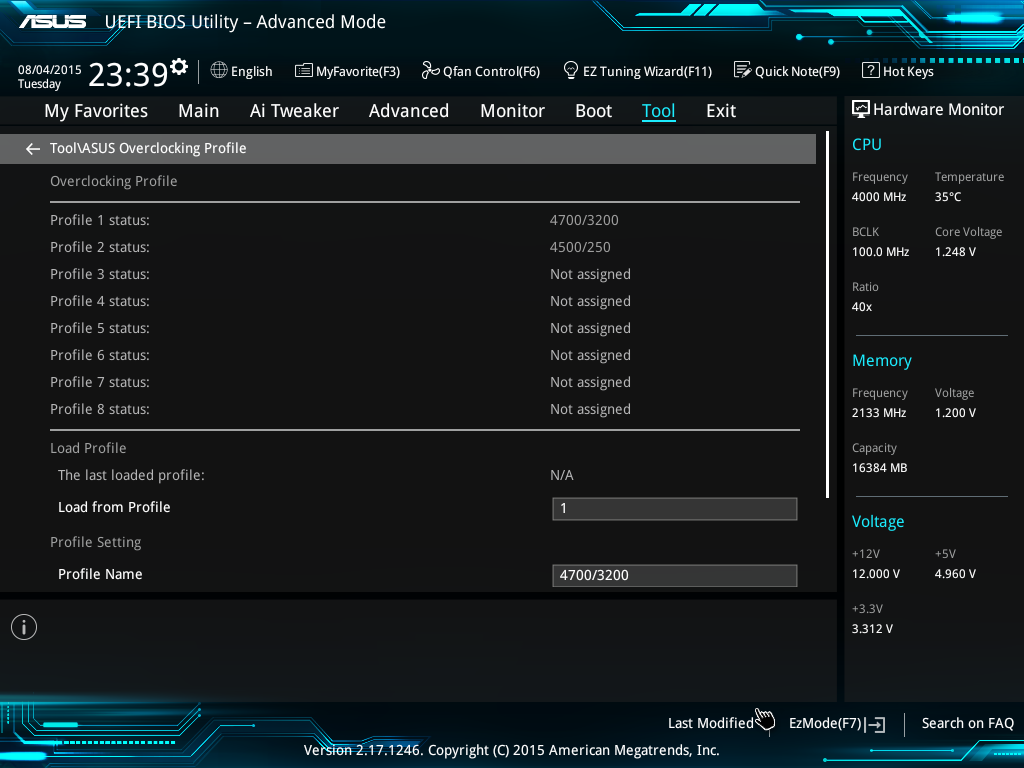1024x768 pixels.
Task: Select Profile 2 status value 4500/250
Action: (580, 247)
